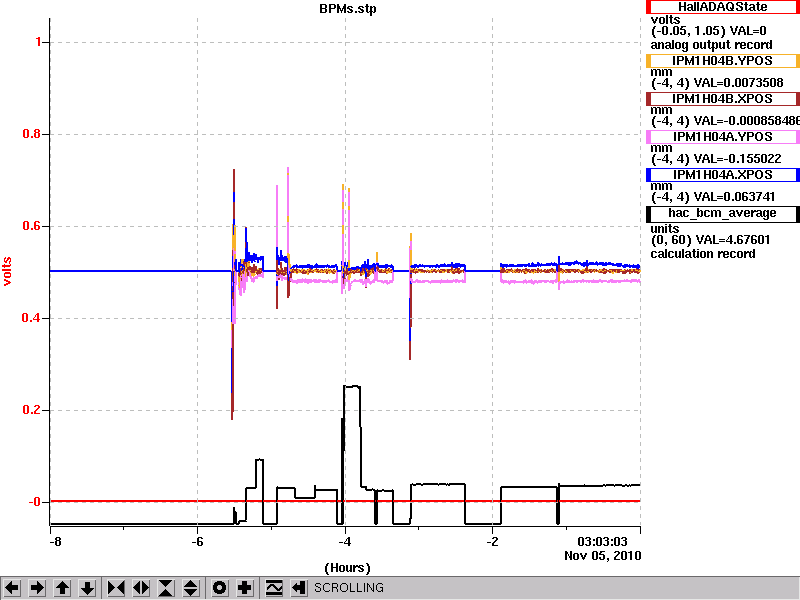Click the outward-pointing horizontal triangles zoom icon

141,588
